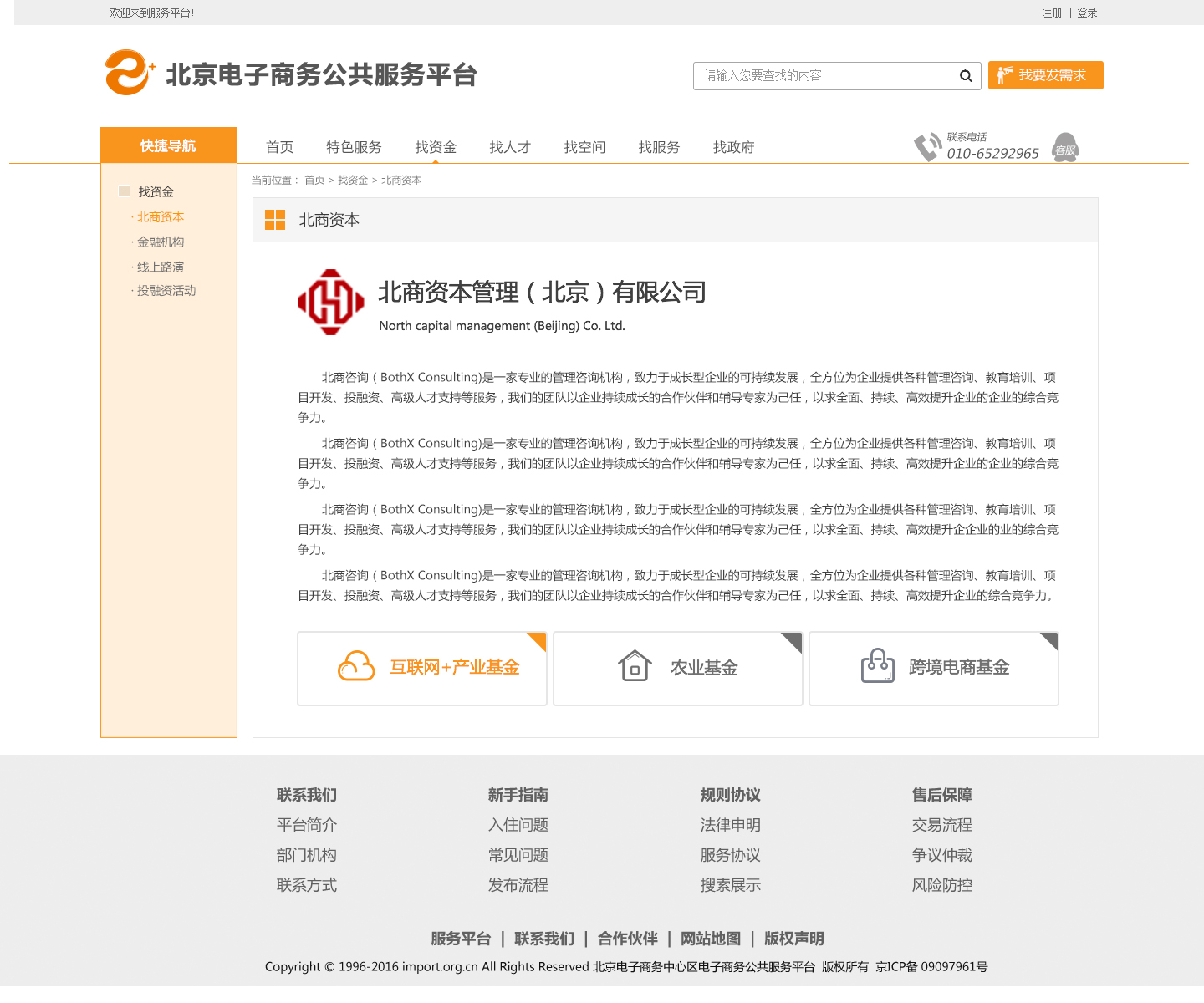Click the 登录 link
The width and height of the screenshot is (1204, 1003).
point(1087,13)
